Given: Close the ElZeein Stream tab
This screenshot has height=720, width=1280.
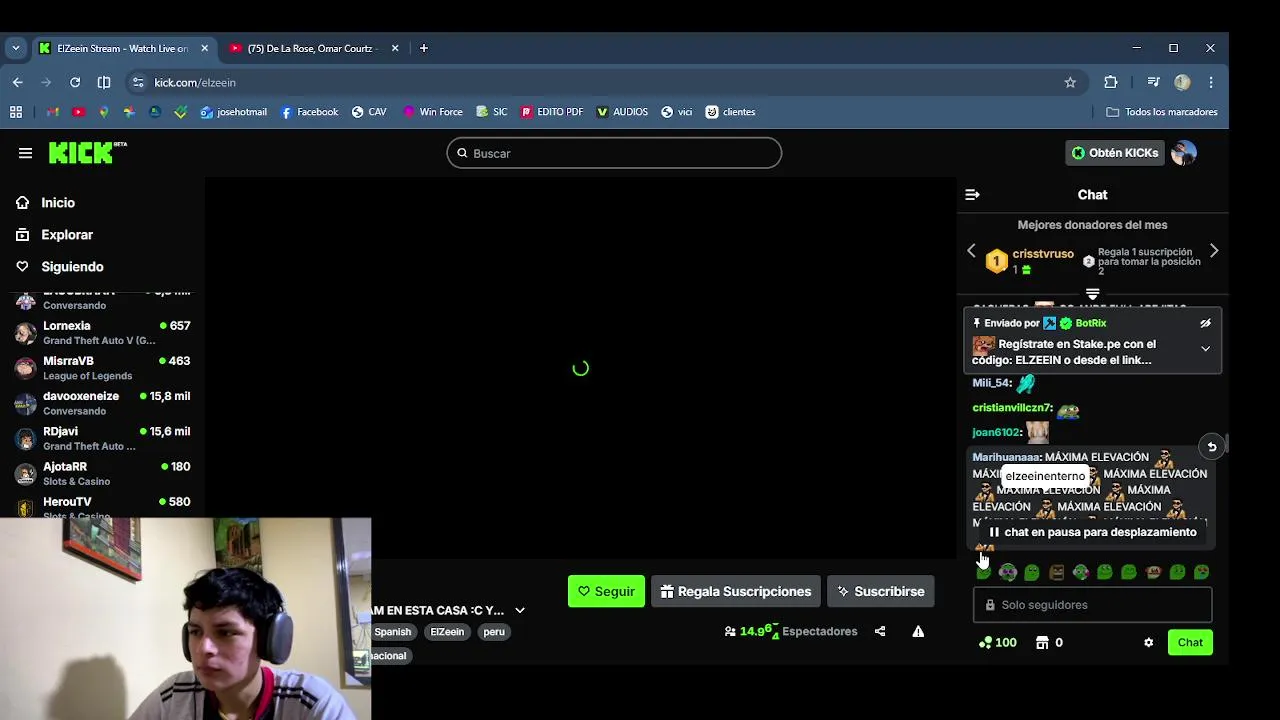Looking at the screenshot, I should click(x=205, y=48).
